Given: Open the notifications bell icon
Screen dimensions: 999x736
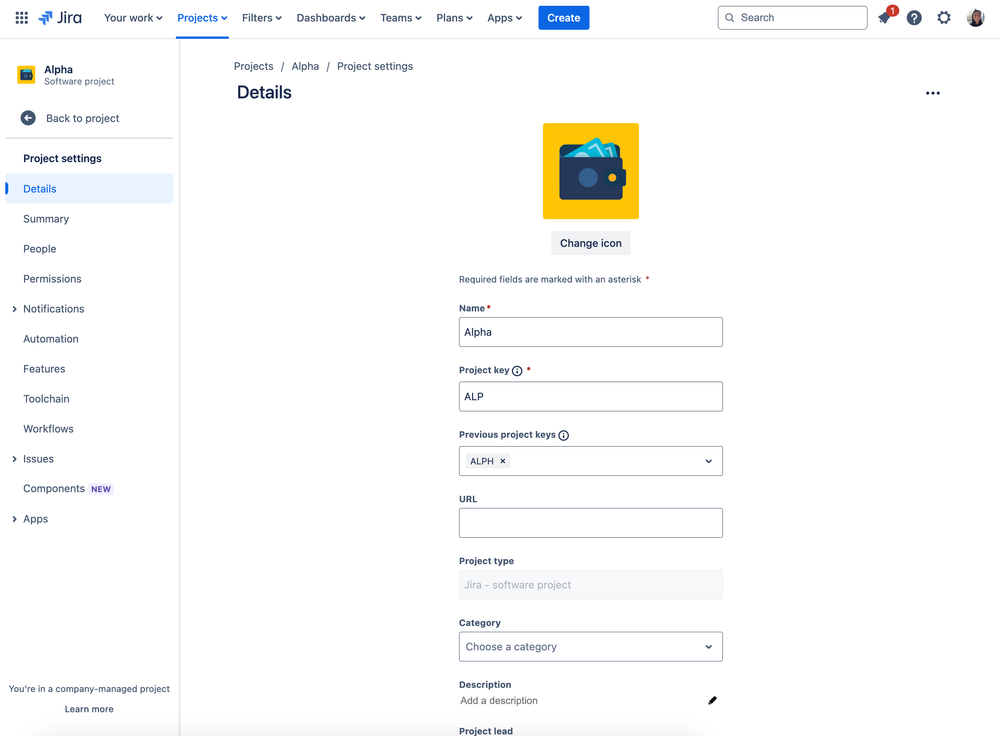Looking at the screenshot, I should [x=884, y=18].
